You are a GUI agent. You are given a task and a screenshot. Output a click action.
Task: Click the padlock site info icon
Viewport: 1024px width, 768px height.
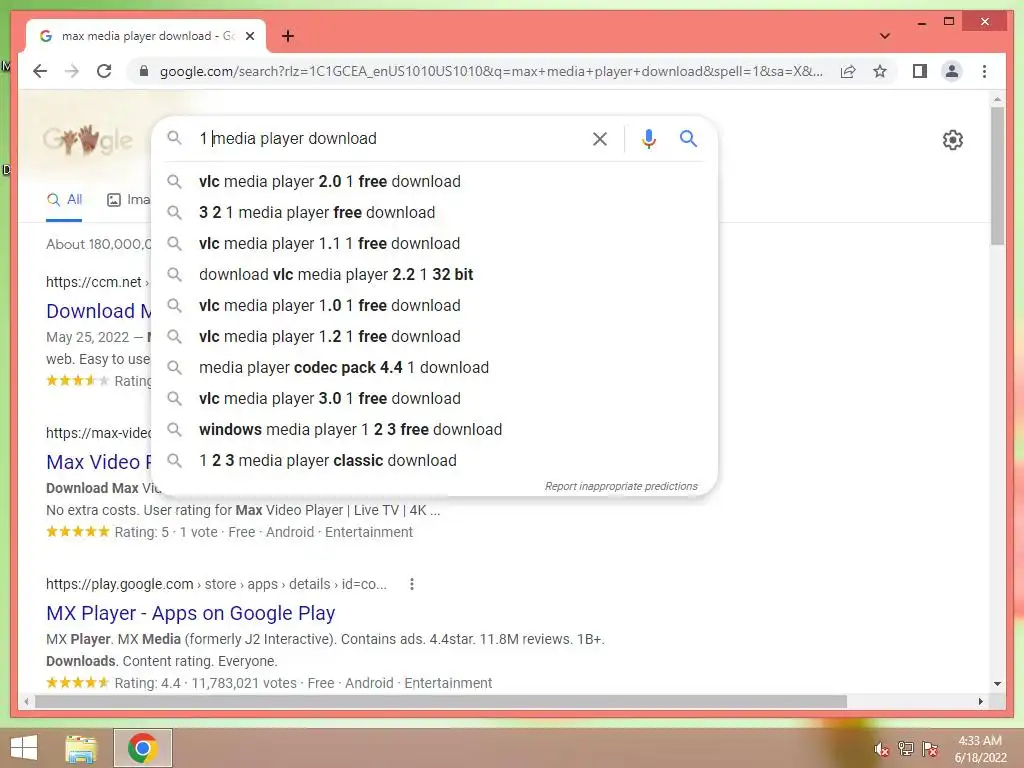144,71
